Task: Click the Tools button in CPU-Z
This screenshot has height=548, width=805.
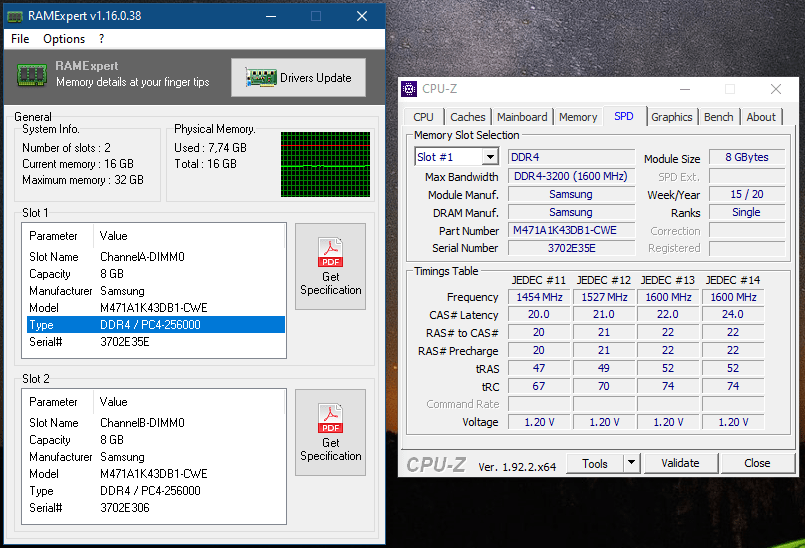Action: click(x=595, y=464)
